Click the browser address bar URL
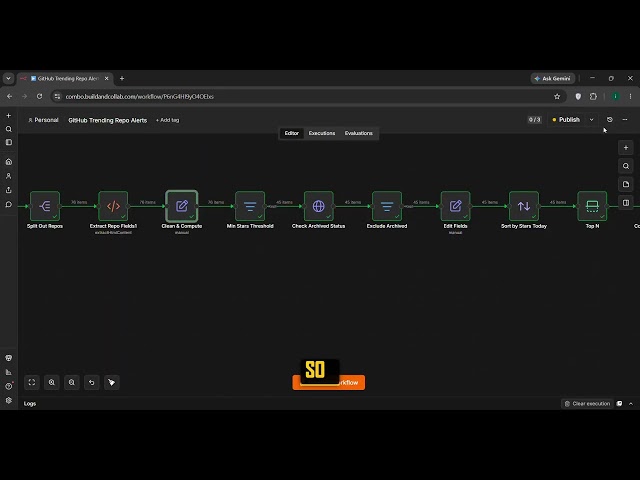 (x=140, y=97)
